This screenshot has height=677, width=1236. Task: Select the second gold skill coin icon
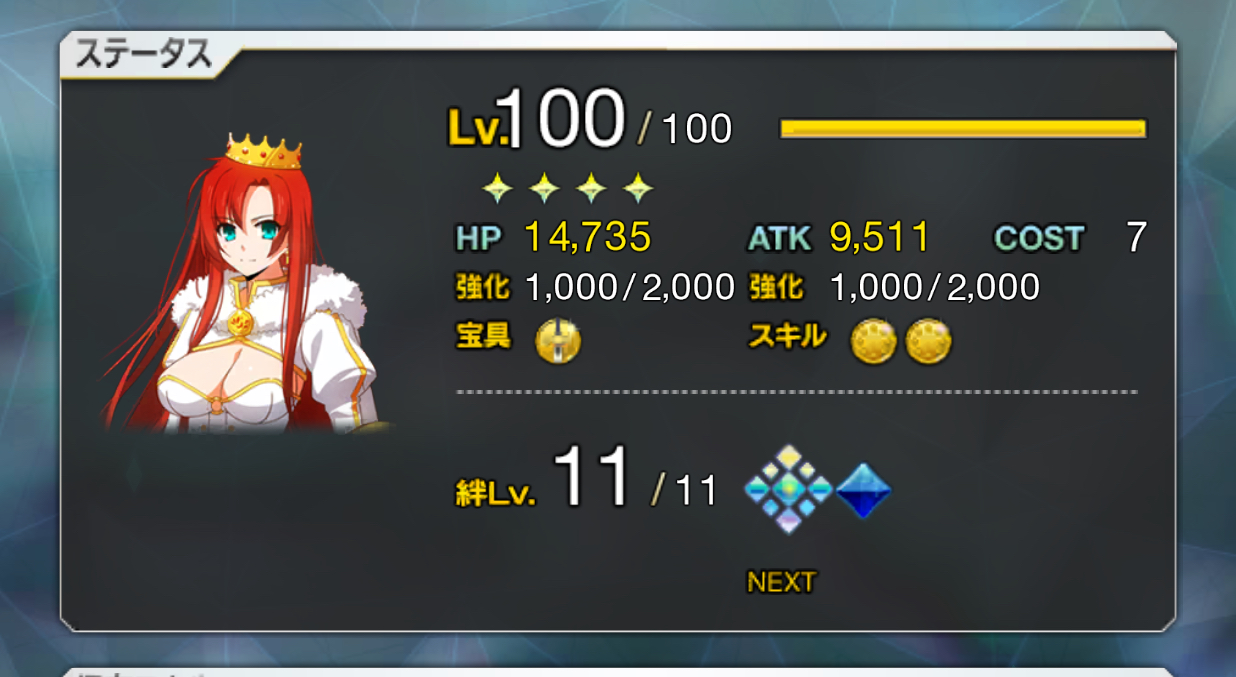(x=928, y=342)
